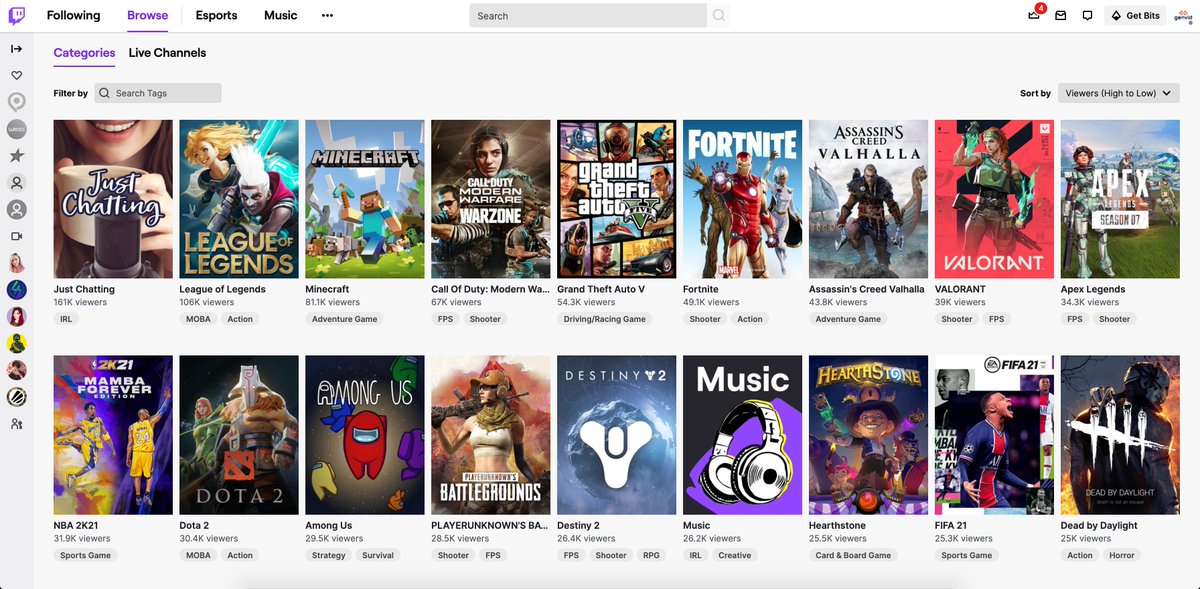
Task: Open the Assassin's Creed Valhalla cover art
Action: [x=868, y=199]
